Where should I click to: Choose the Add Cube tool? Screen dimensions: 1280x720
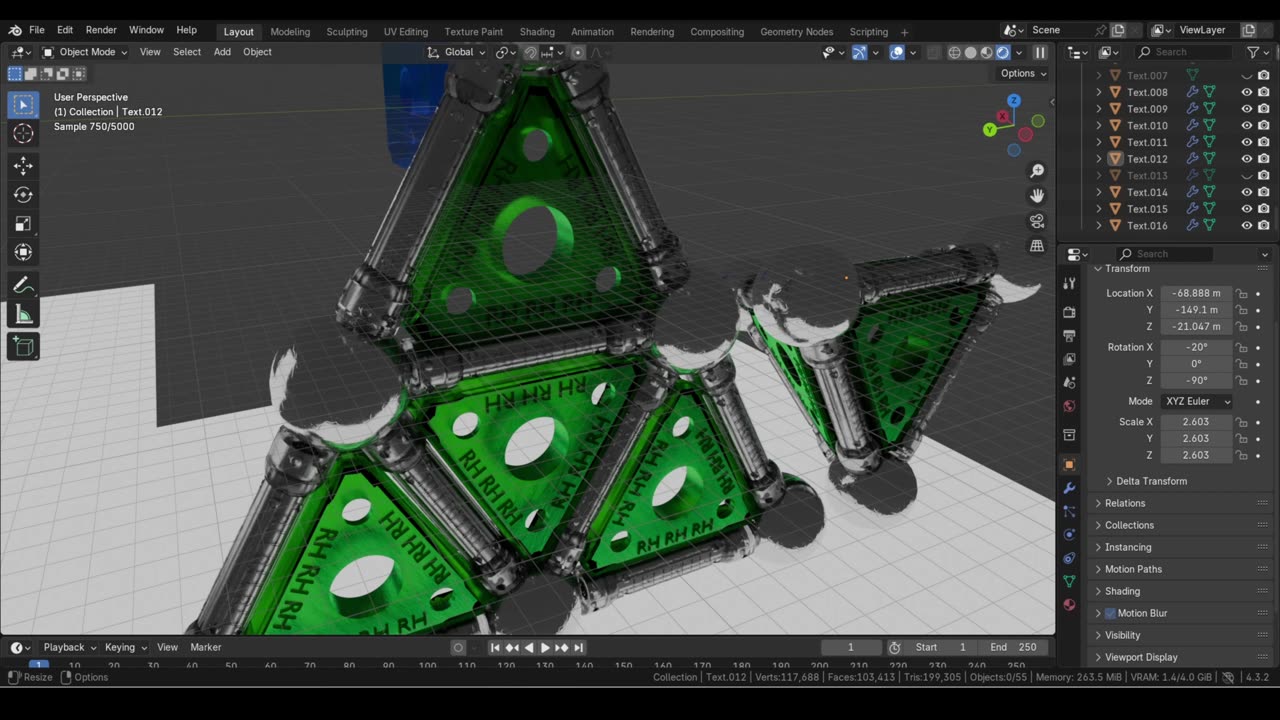click(23, 347)
